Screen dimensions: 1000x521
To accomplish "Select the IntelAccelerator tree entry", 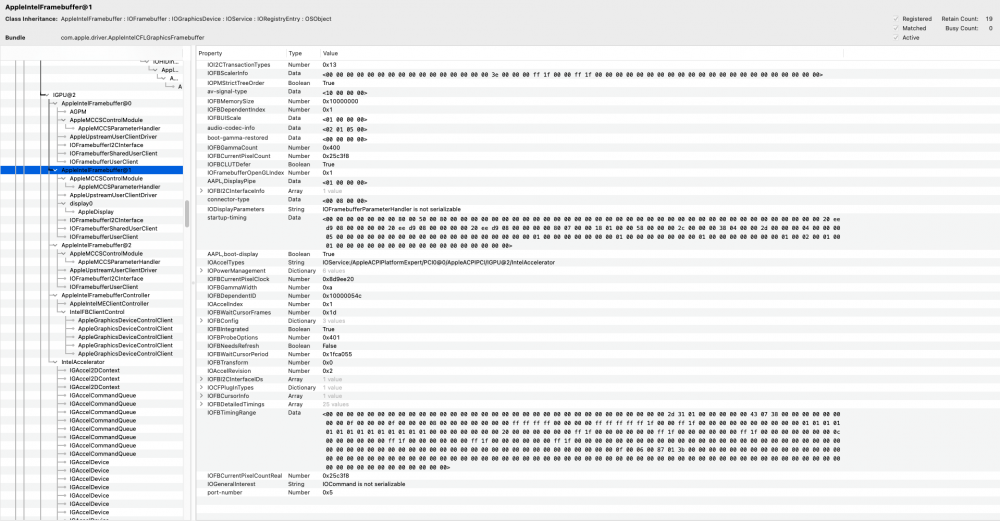I will tap(83, 362).
